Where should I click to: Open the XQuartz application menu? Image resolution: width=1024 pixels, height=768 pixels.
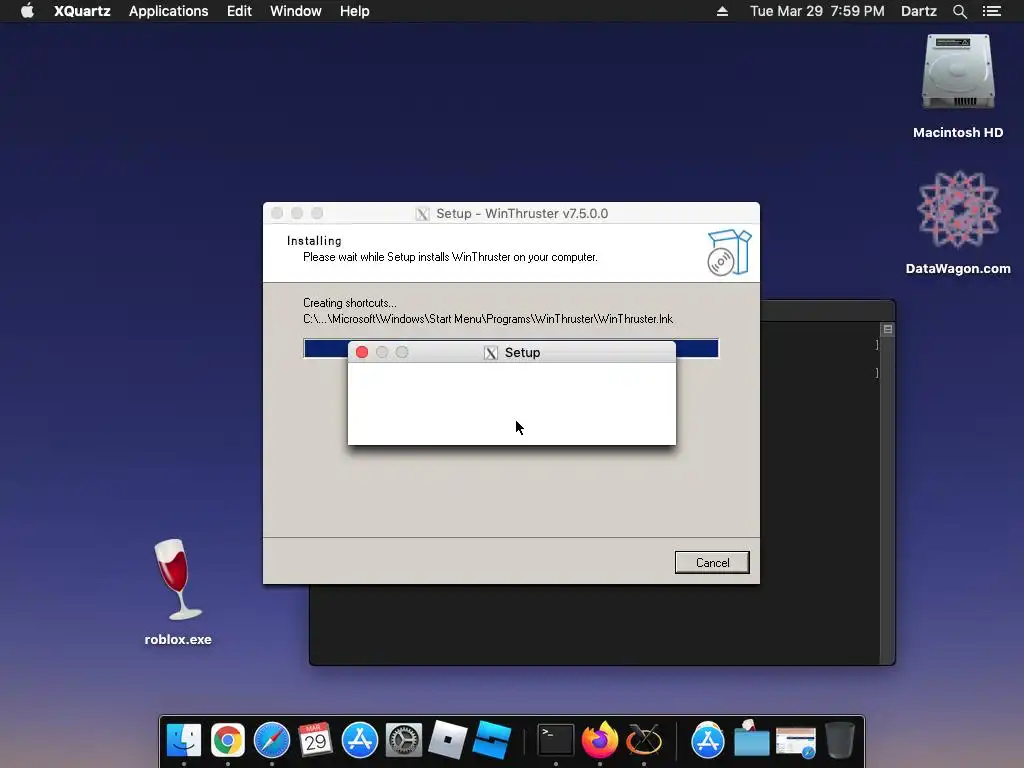tap(82, 11)
